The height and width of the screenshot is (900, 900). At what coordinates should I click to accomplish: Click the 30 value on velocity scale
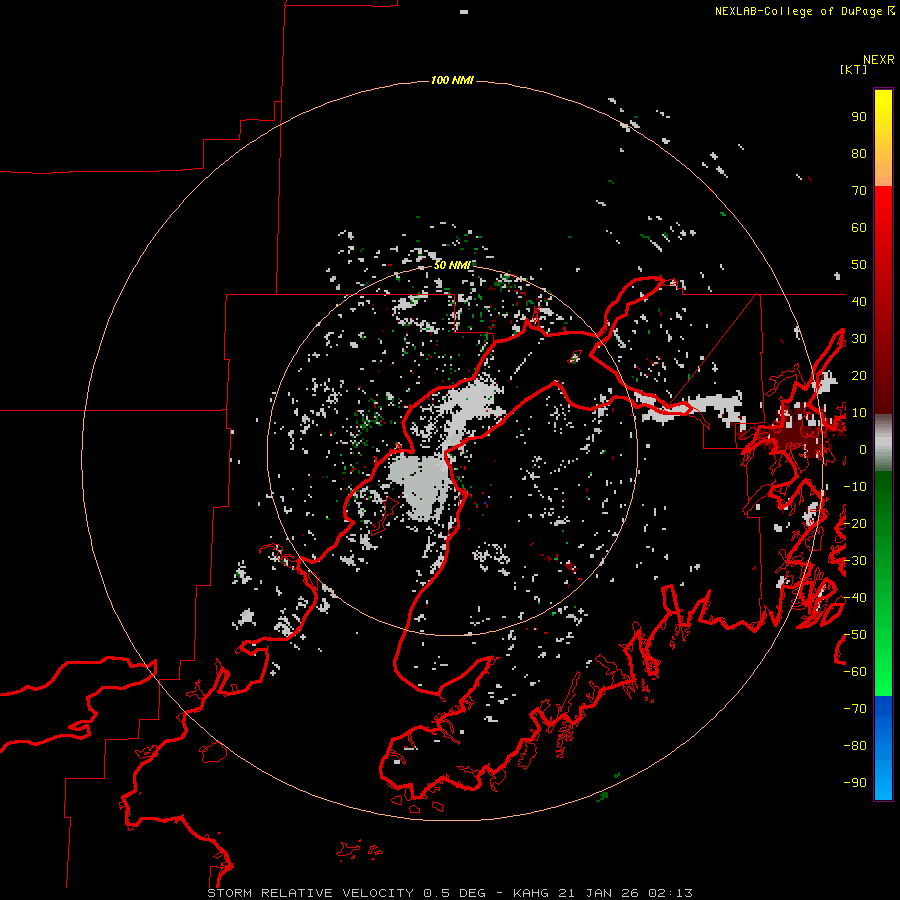pyautogui.click(x=859, y=339)
